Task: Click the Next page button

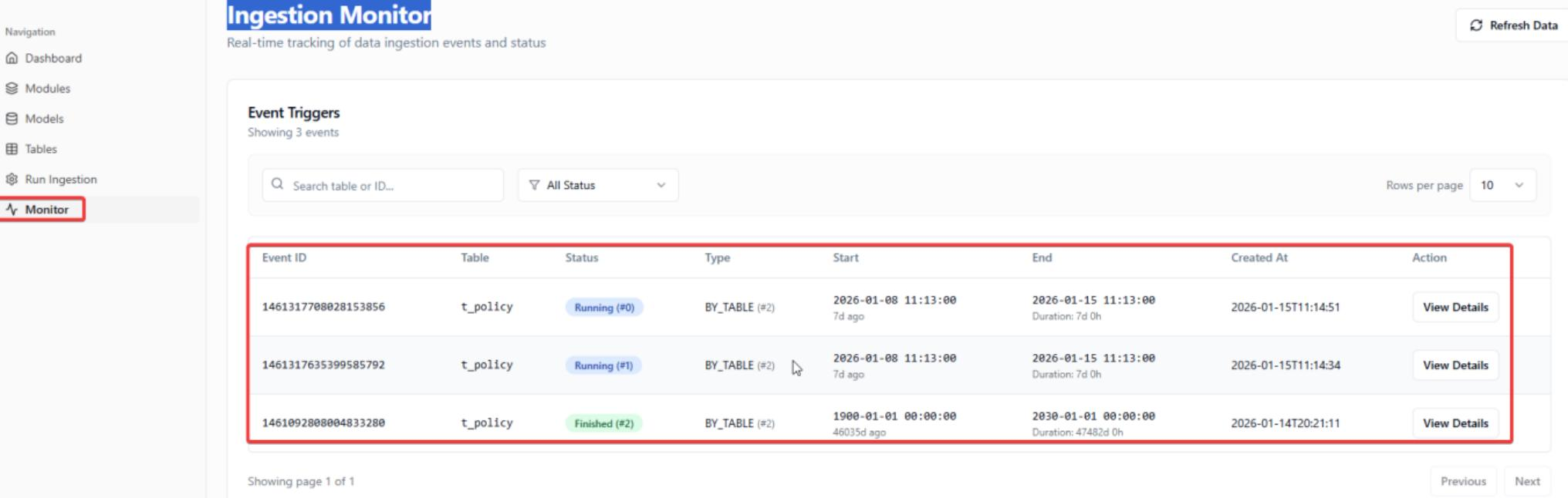Action: point(1527,481)
